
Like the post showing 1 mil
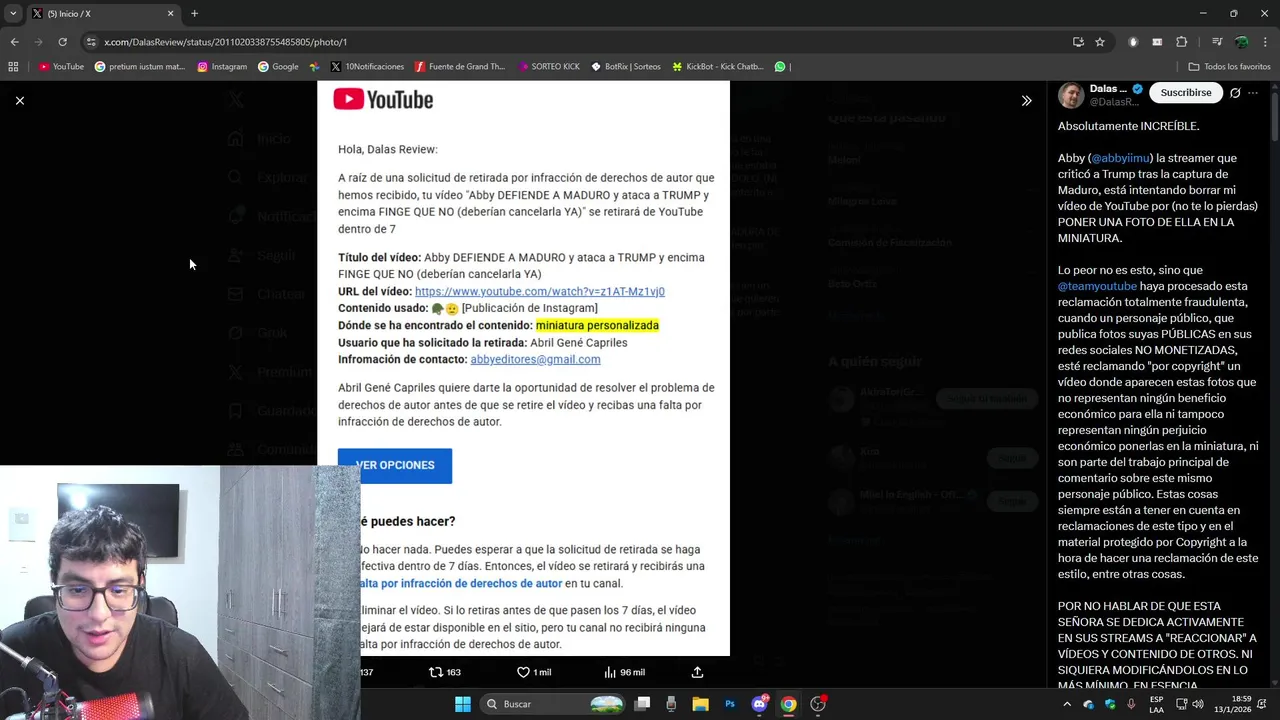coord(534,672)
